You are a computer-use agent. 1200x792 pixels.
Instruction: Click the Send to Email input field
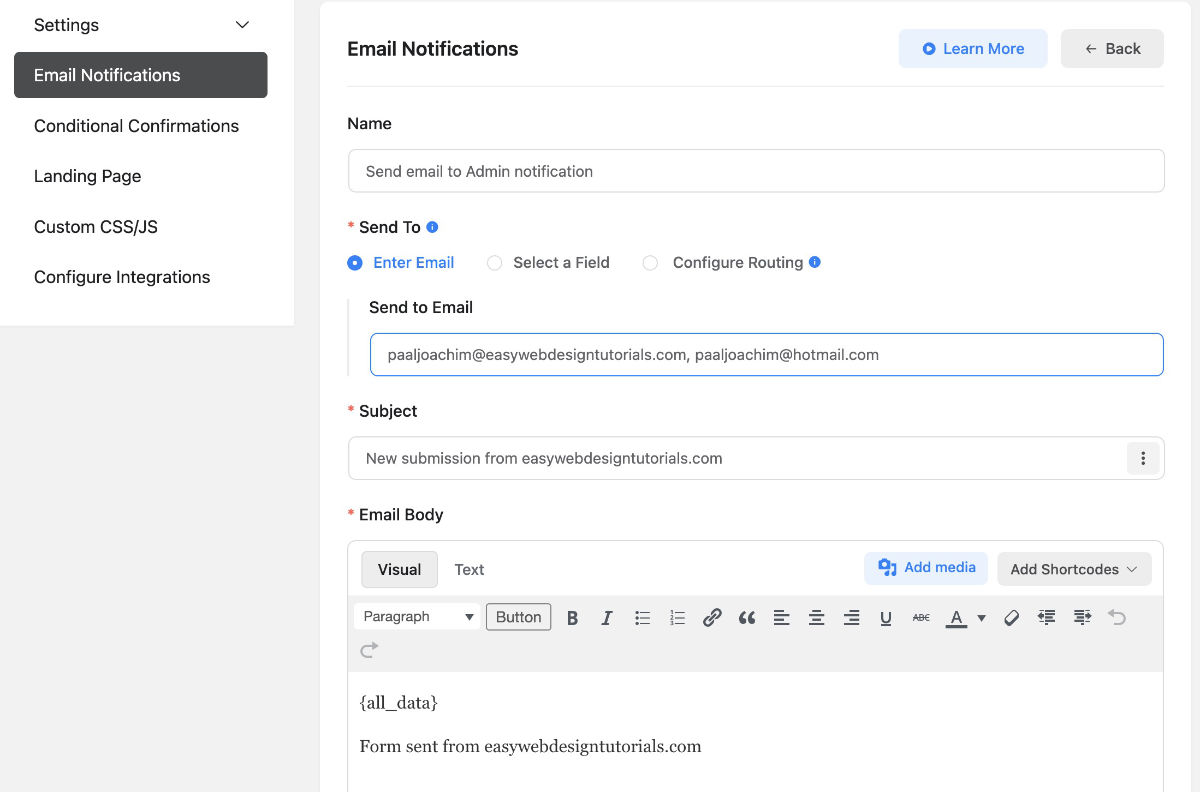(x=766, y=355)
